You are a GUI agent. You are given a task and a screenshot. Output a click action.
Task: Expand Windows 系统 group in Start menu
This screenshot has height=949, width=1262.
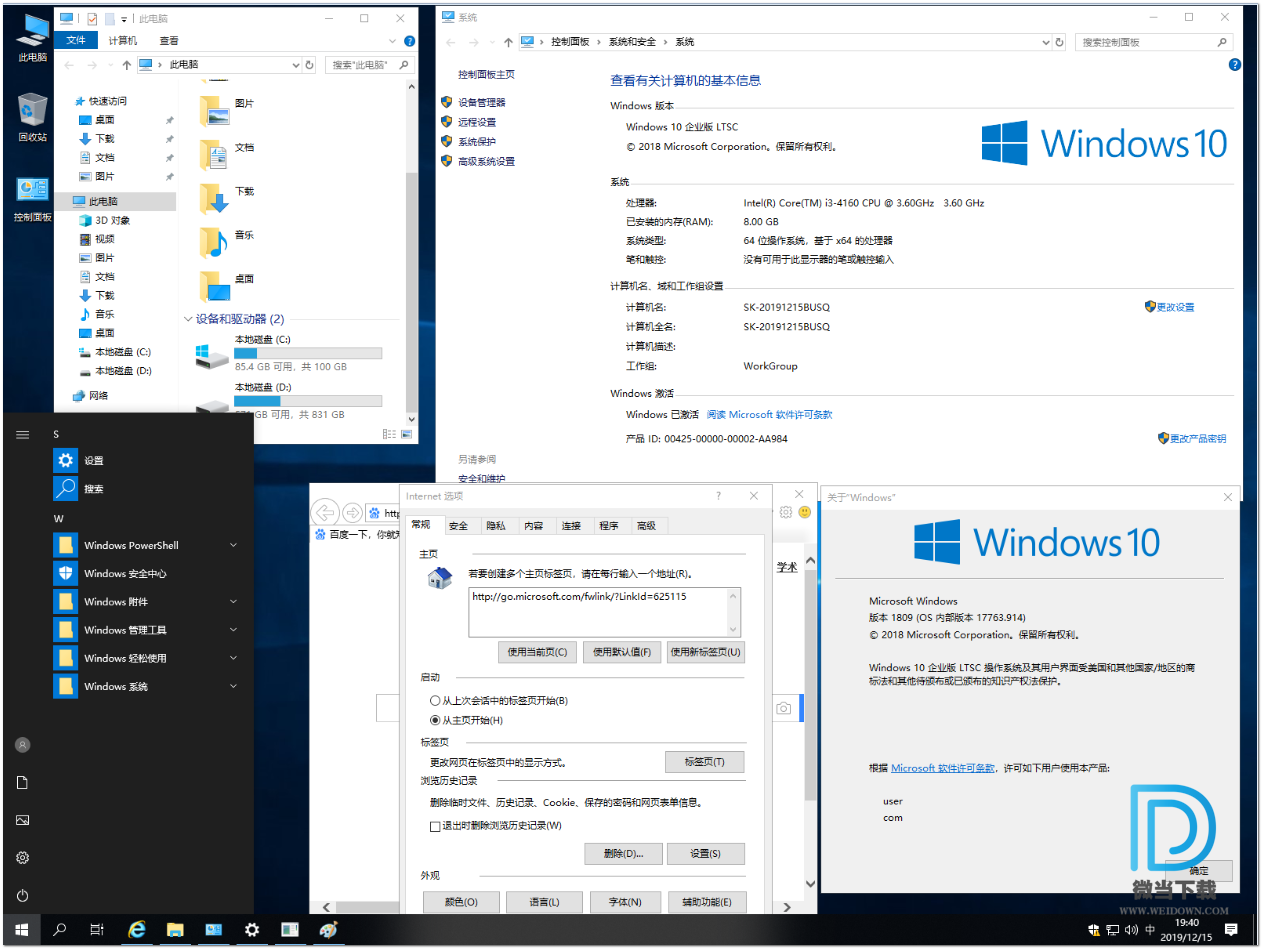pyautogui.click(x=233, y=686)
